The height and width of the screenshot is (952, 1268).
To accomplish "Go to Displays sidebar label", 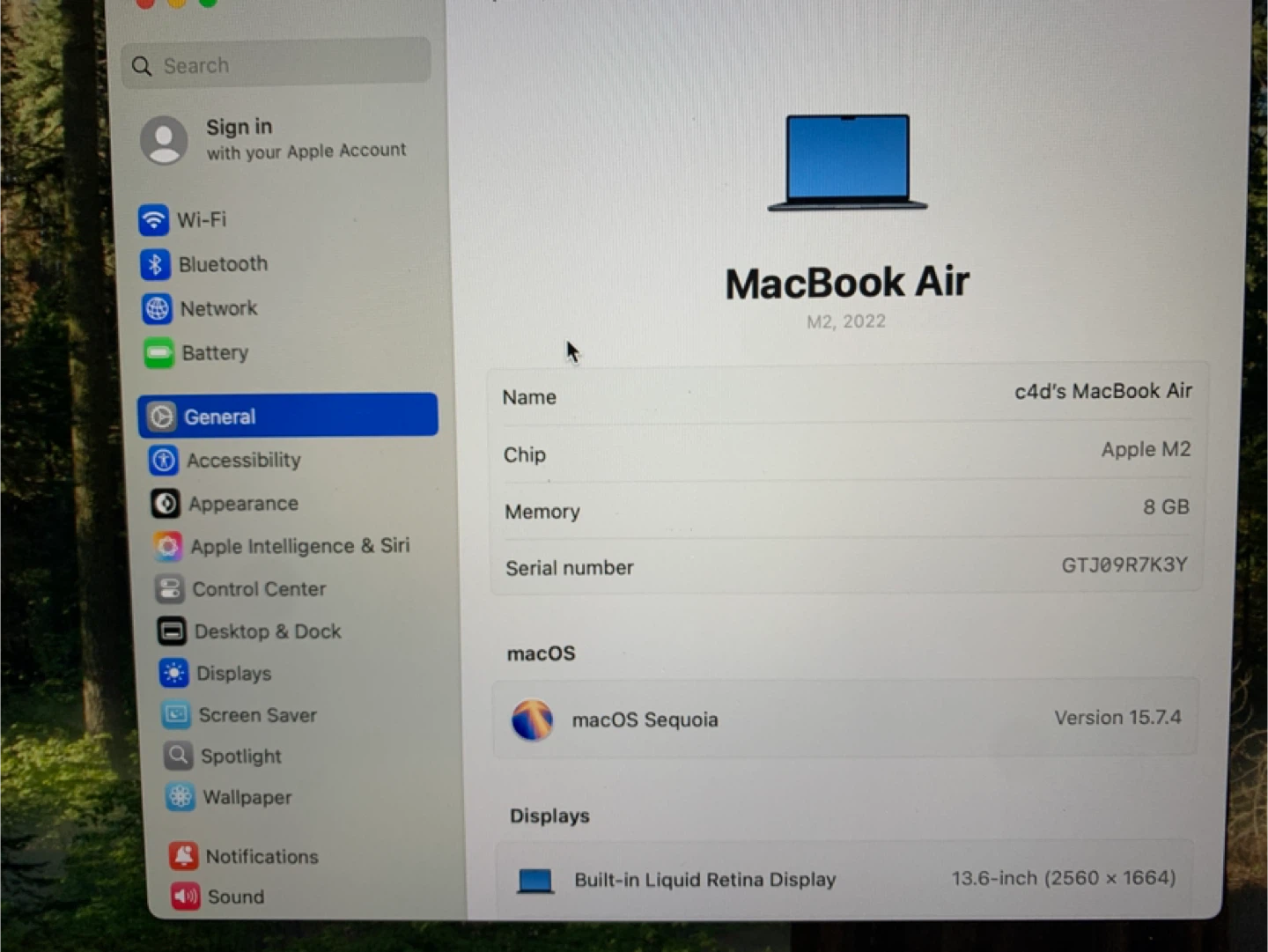I will pyautogui.click(x=233, y=674).
